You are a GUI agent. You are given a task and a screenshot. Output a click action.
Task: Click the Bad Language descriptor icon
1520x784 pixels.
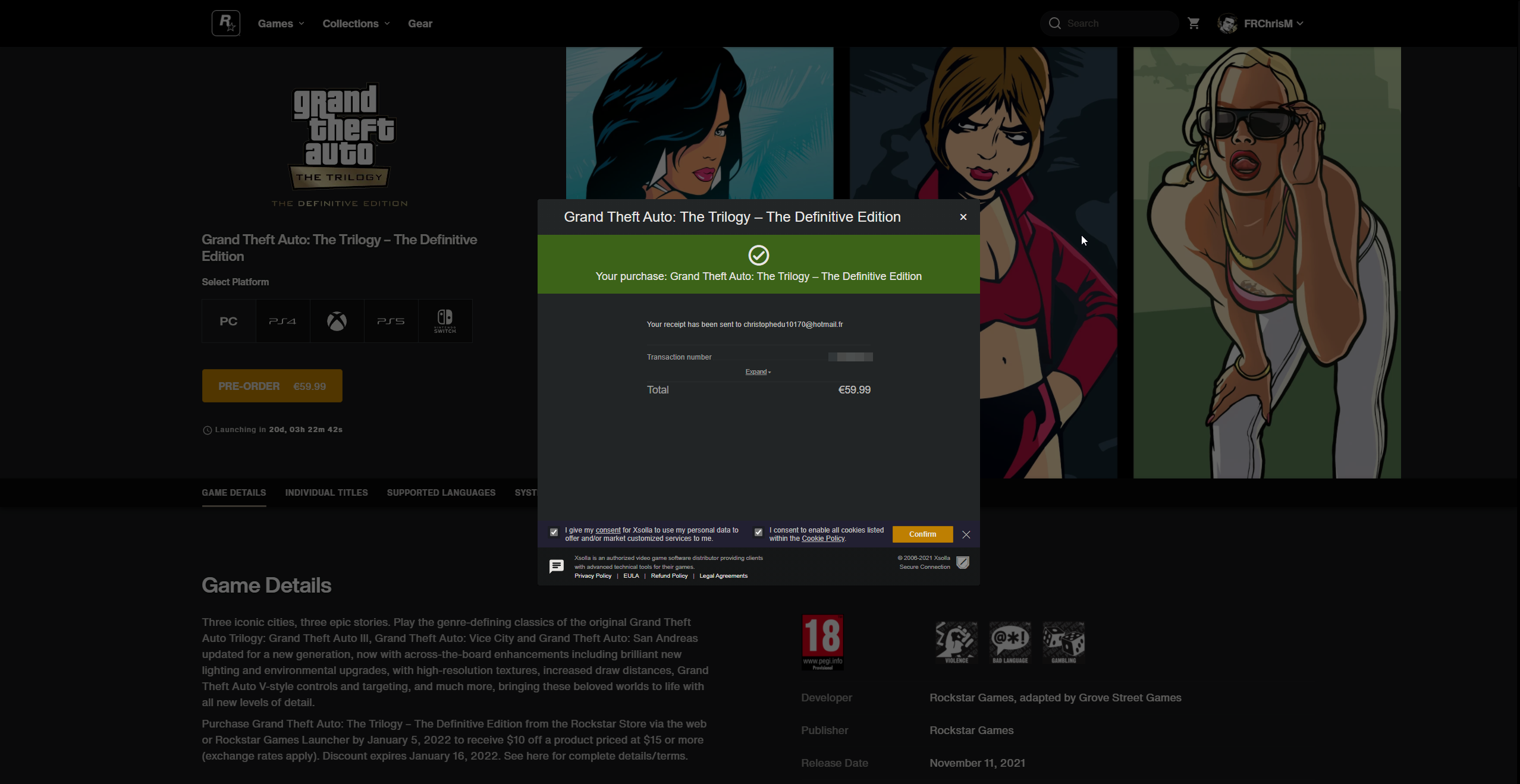click(1010, 642)
